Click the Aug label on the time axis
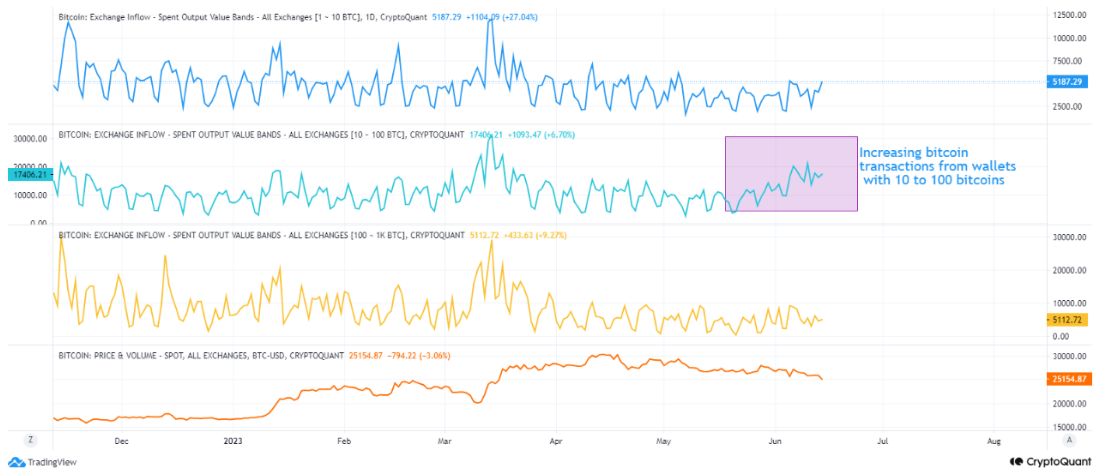Image resolution: width=1097 pixels, height=470 pixels. (994, 441)
